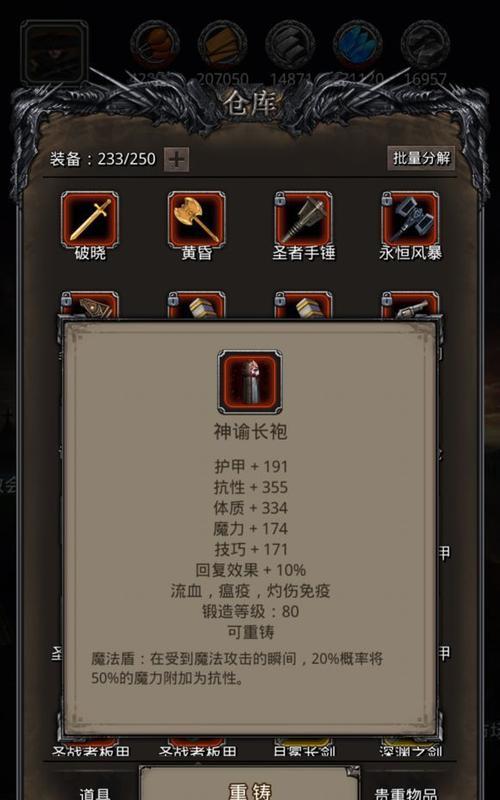This screenshot has height=800, width=500.
Task: Click the wooden planks resource icon
Action: [x=222, y=45]
